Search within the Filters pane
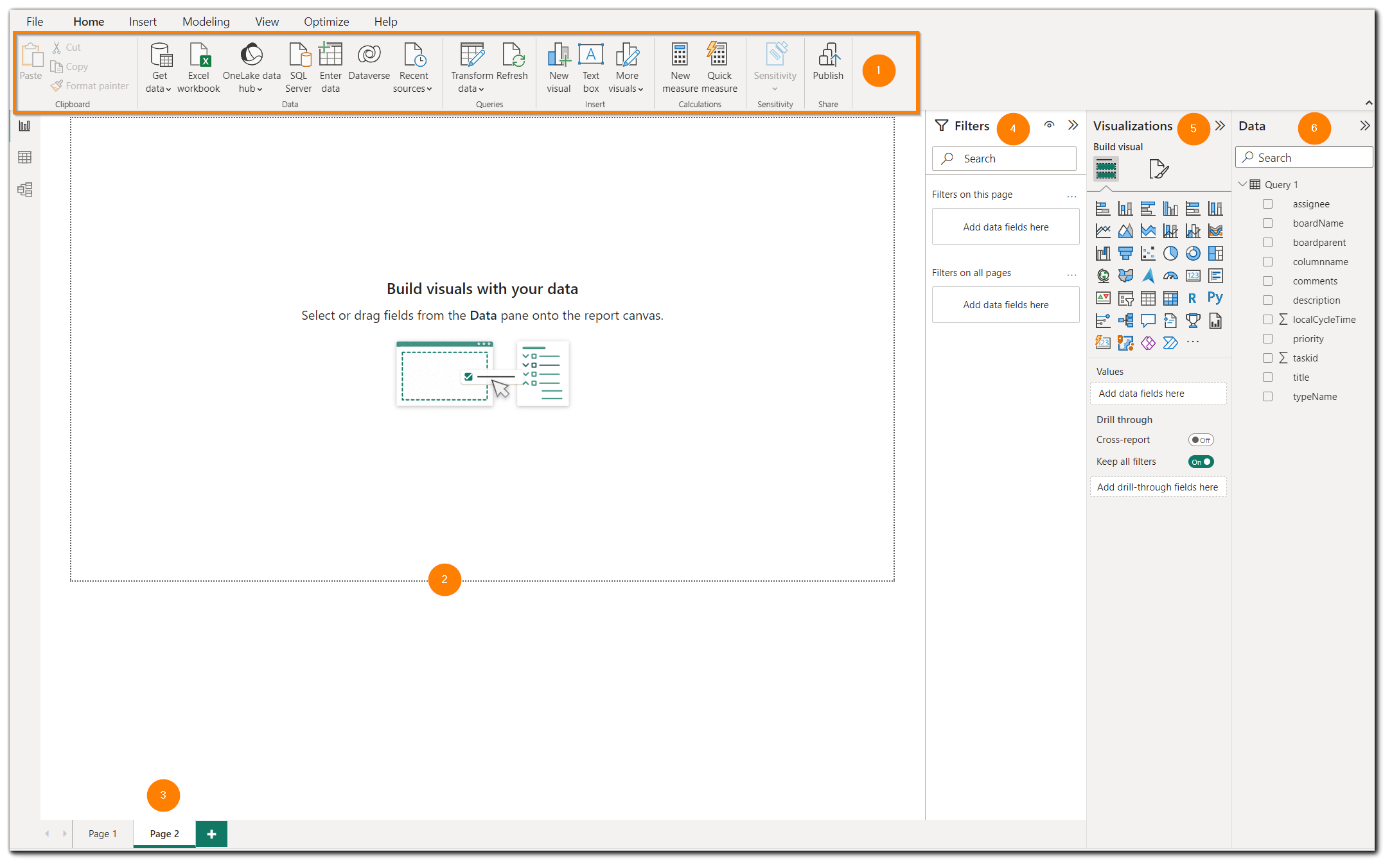The height and width of the screenshot is (868, 1392). coord(1004,159)
